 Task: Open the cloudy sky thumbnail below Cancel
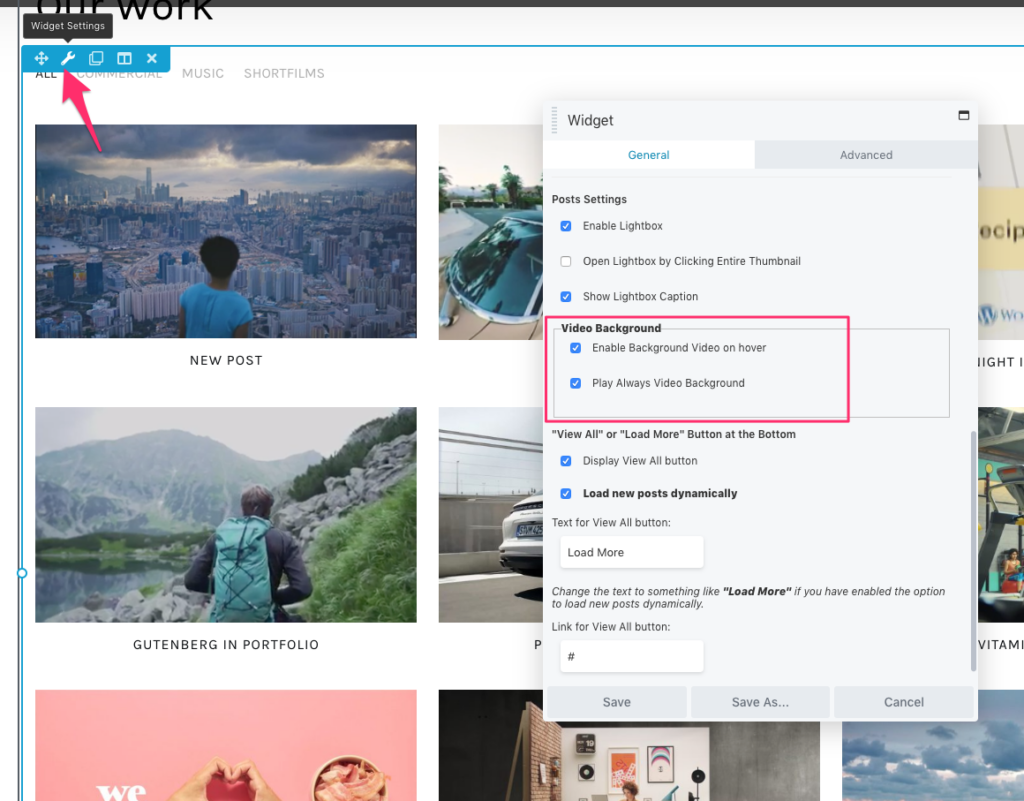933,761
